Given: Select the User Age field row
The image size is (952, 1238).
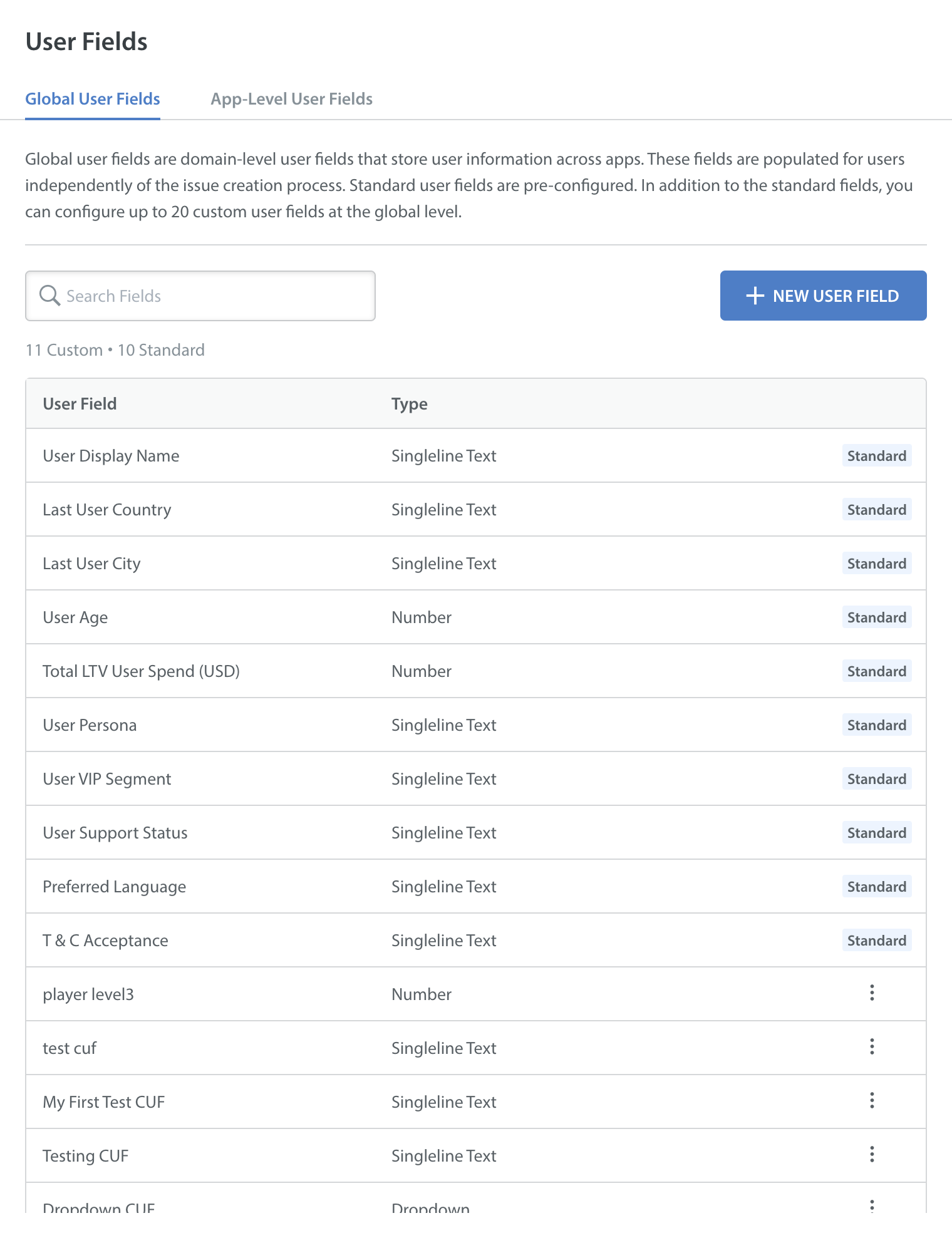Looking at the screenshot, I should [75, 617].
